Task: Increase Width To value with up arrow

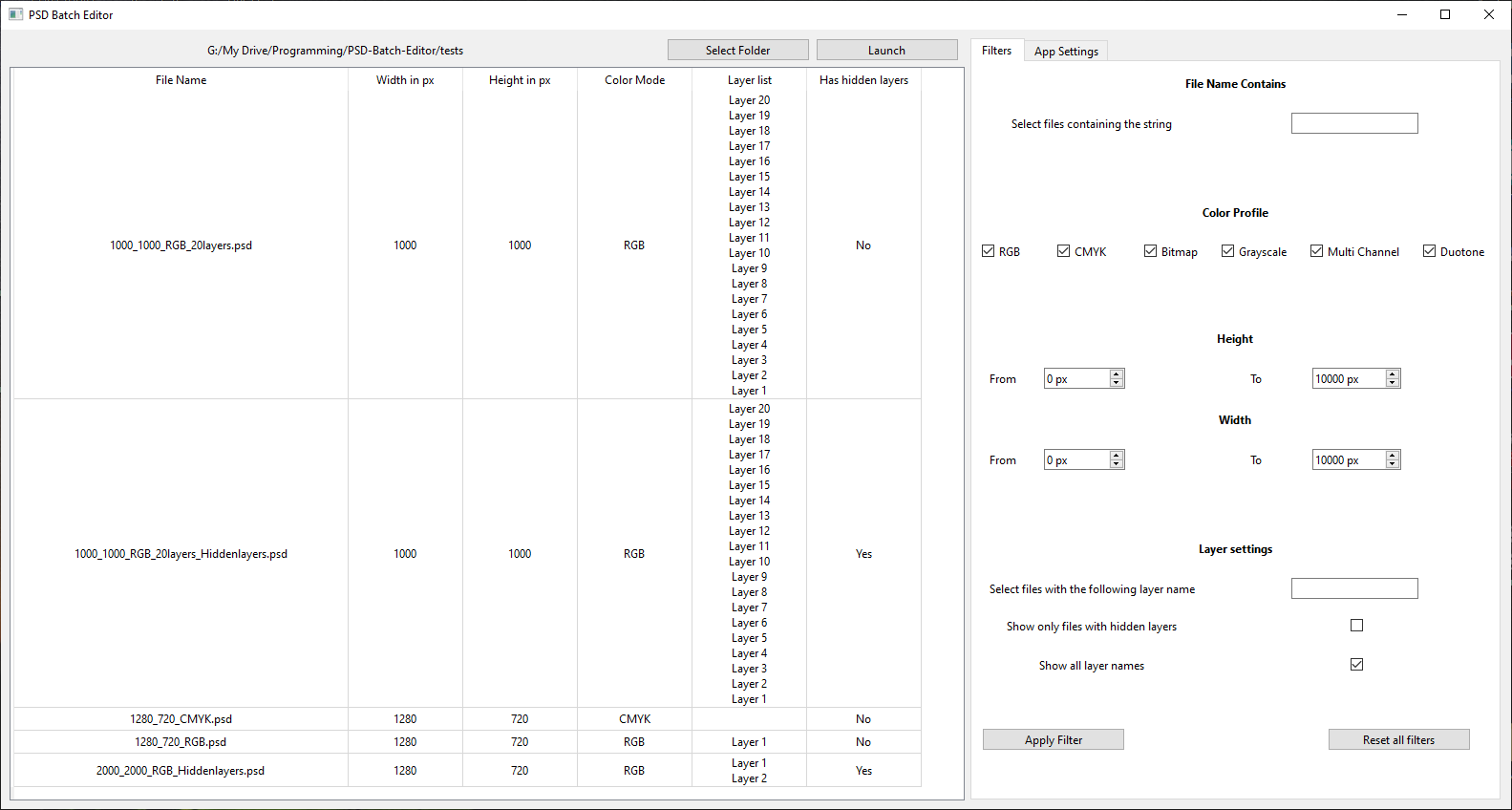Action: click(1393, 456)
